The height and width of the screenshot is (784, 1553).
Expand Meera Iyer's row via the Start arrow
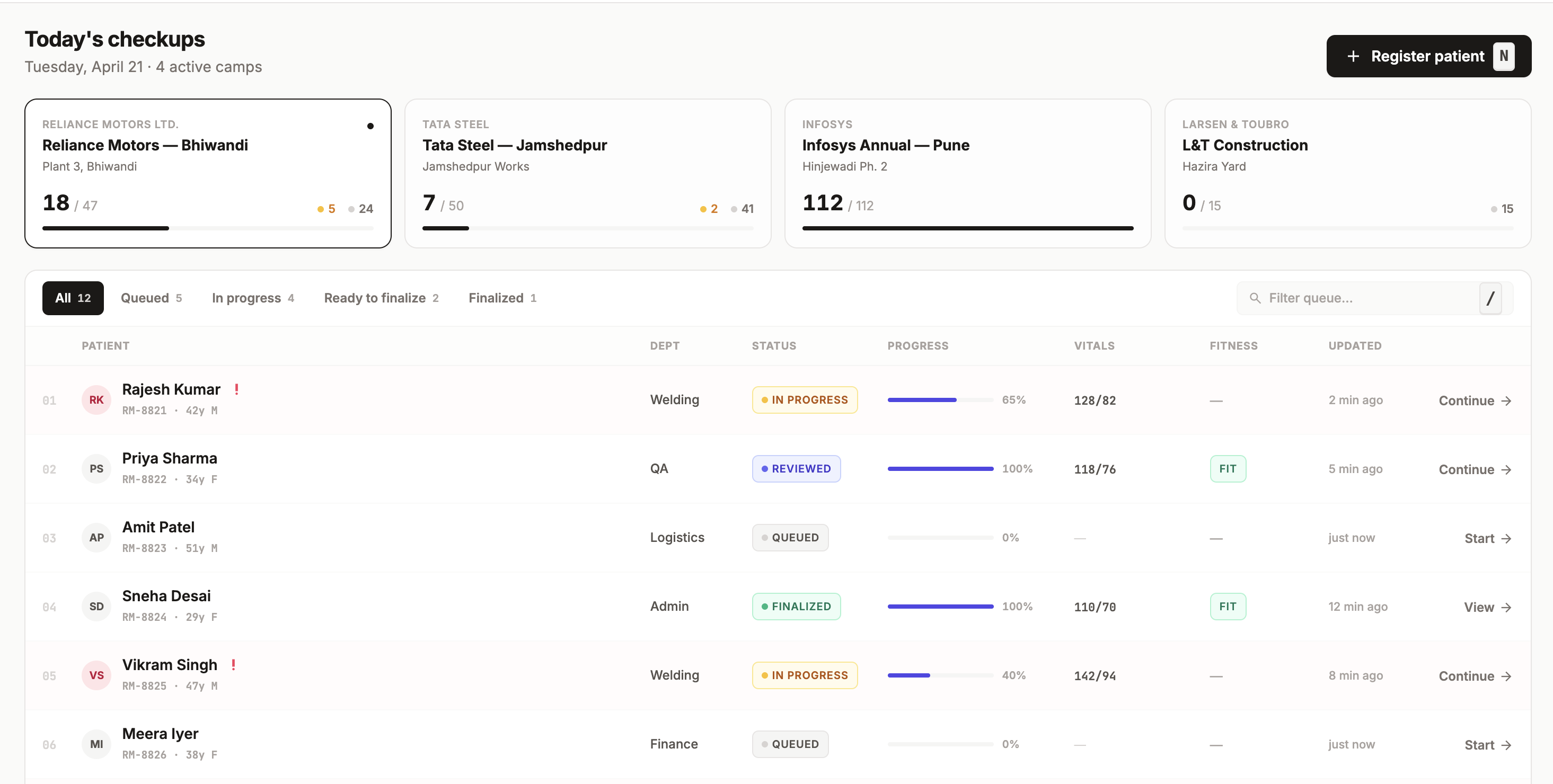click(1506, 745)
